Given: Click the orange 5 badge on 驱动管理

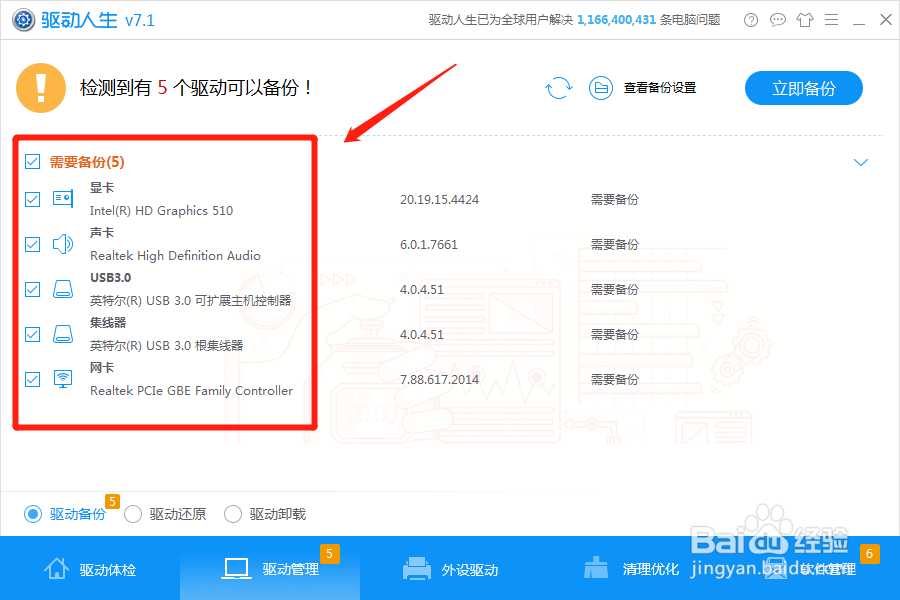Looking at the screenshot, I should 329,553.
